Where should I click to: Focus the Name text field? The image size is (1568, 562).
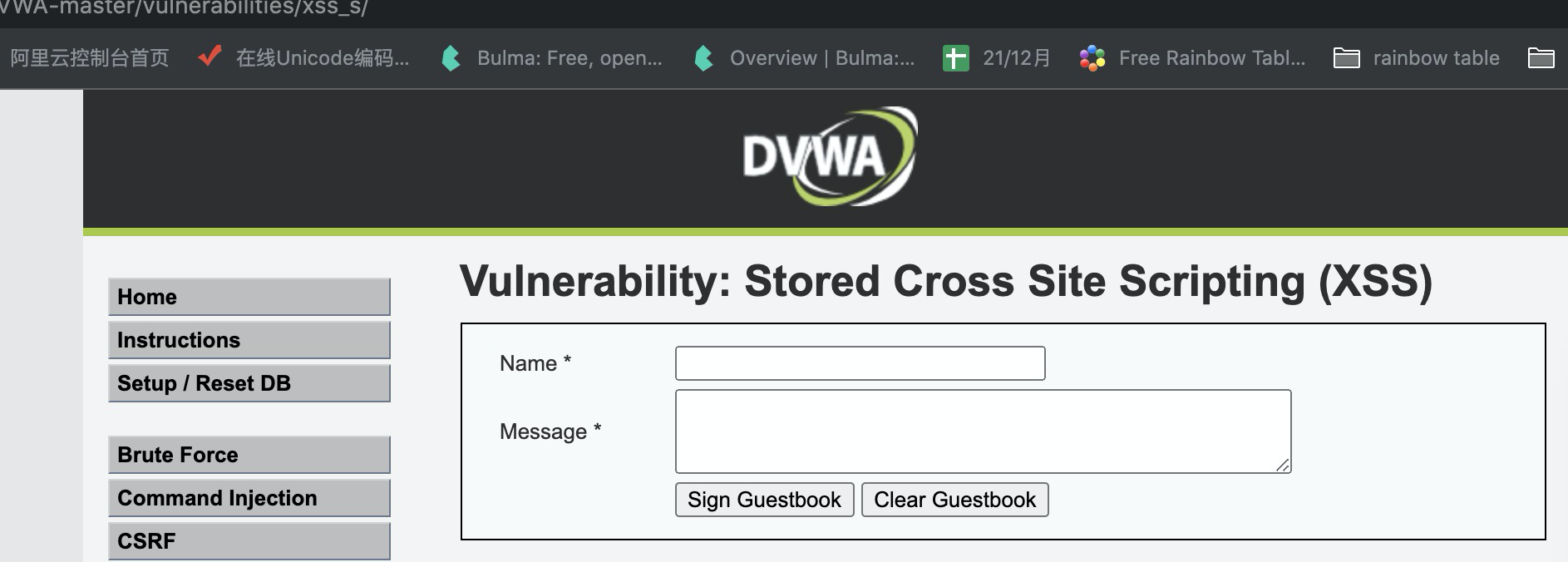(860, 363)
